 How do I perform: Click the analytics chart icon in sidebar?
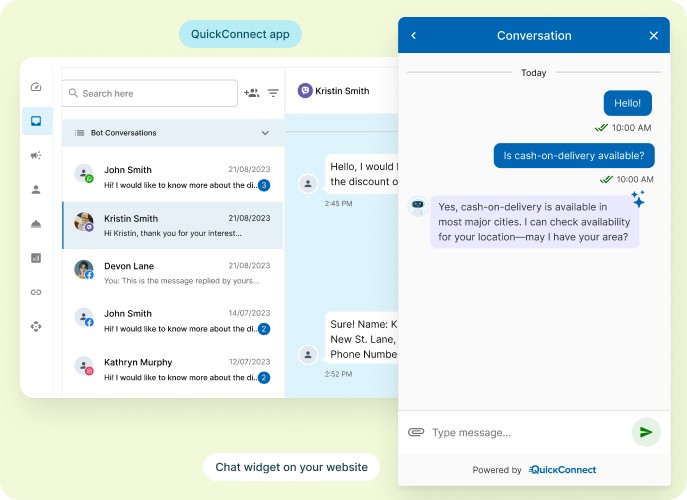click(36, 258)
